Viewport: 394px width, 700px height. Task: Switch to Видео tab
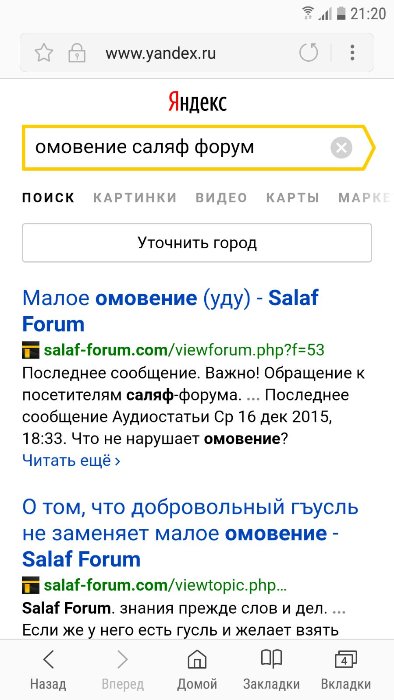click(221, 198)
